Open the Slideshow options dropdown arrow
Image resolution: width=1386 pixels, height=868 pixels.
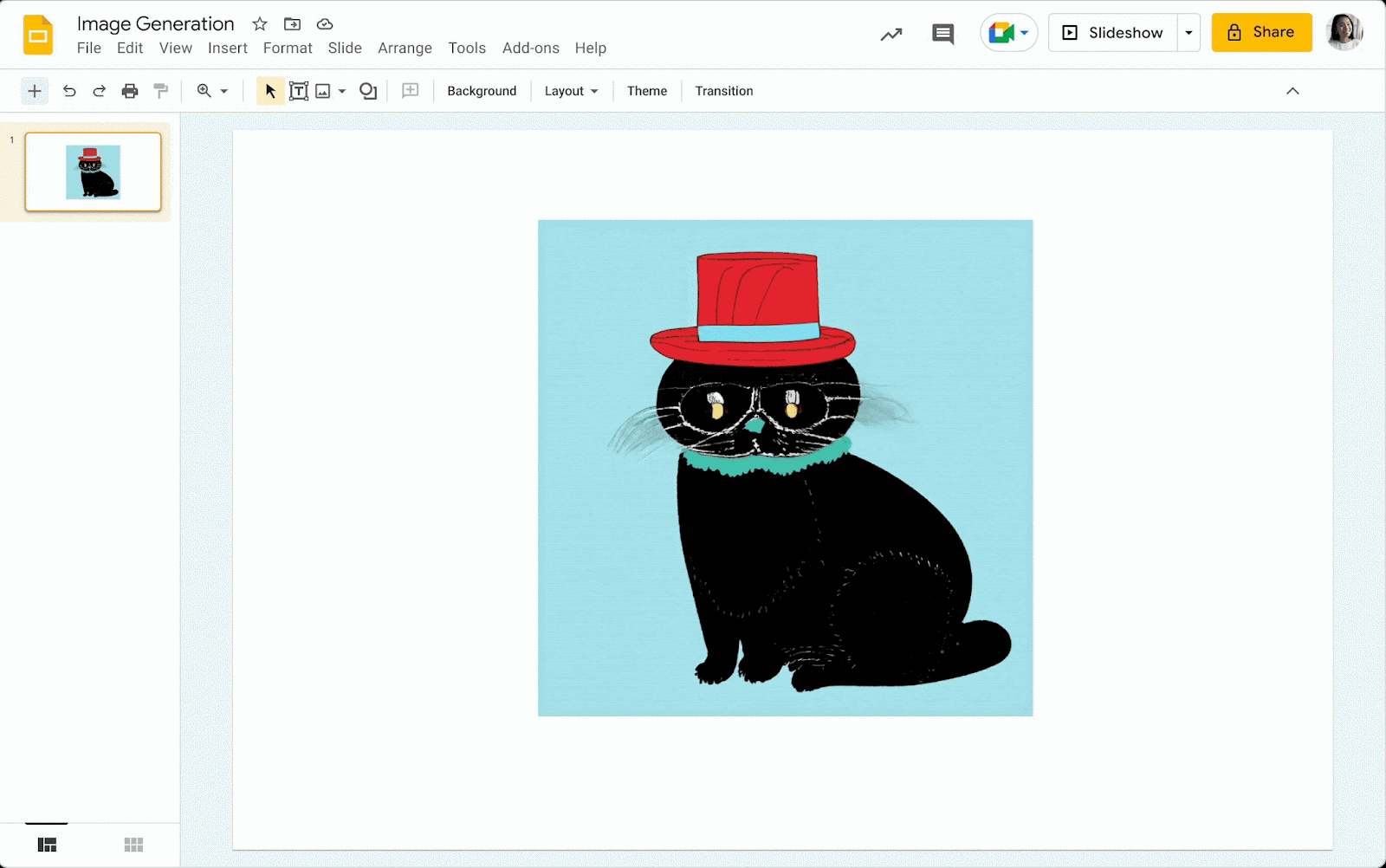point(1188,32)
